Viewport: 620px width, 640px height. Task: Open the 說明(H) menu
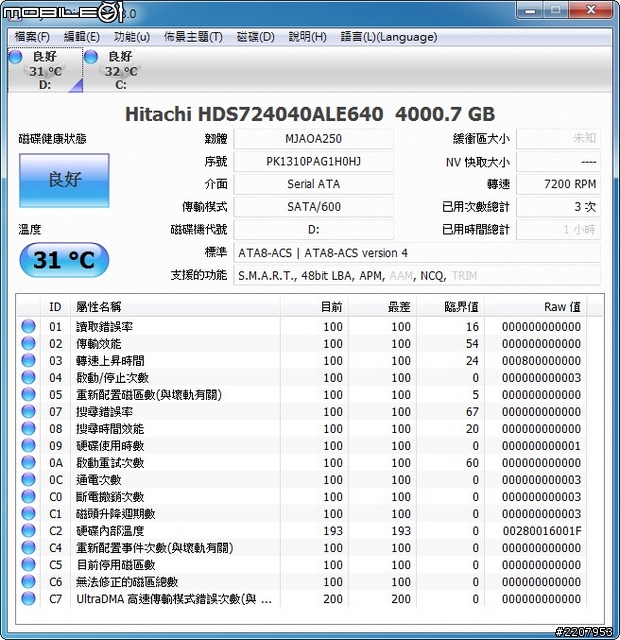coord(307,37)
